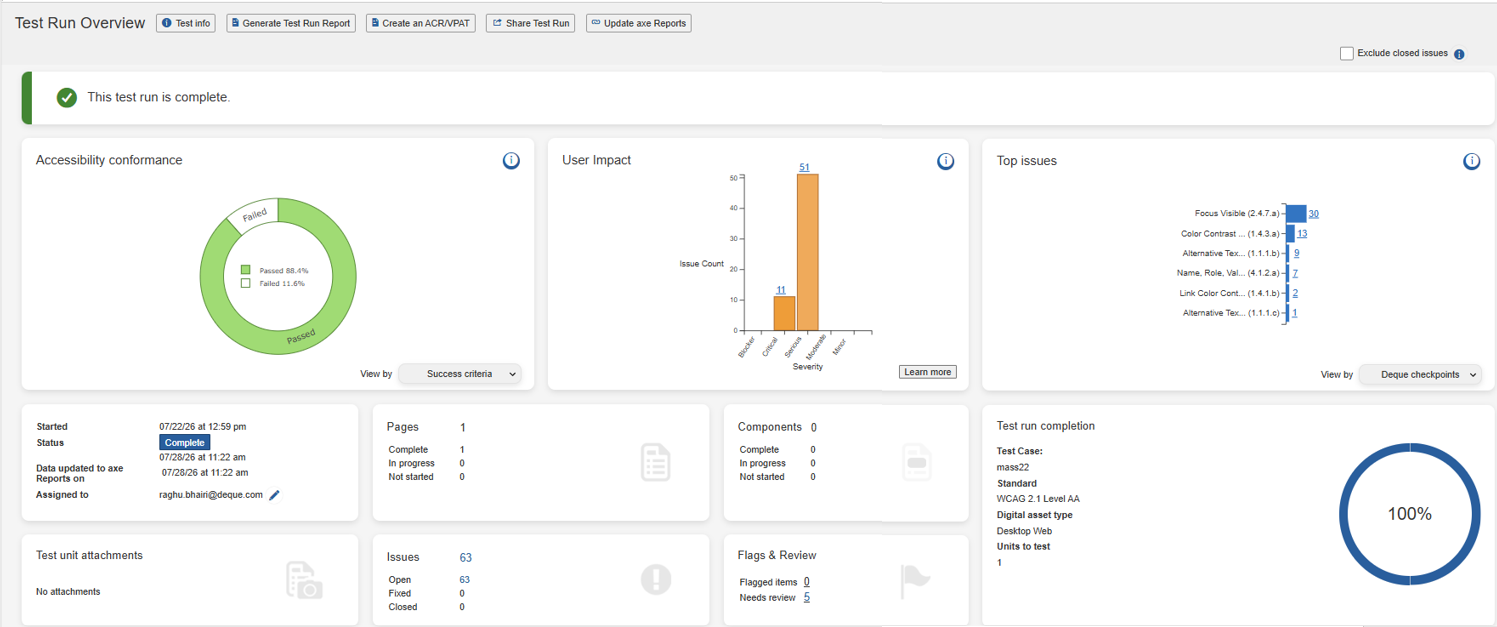Click the pencil icon to edit assignee
Image resolution: width=1497 pixels, height=627 pixels.
[275, 495]
